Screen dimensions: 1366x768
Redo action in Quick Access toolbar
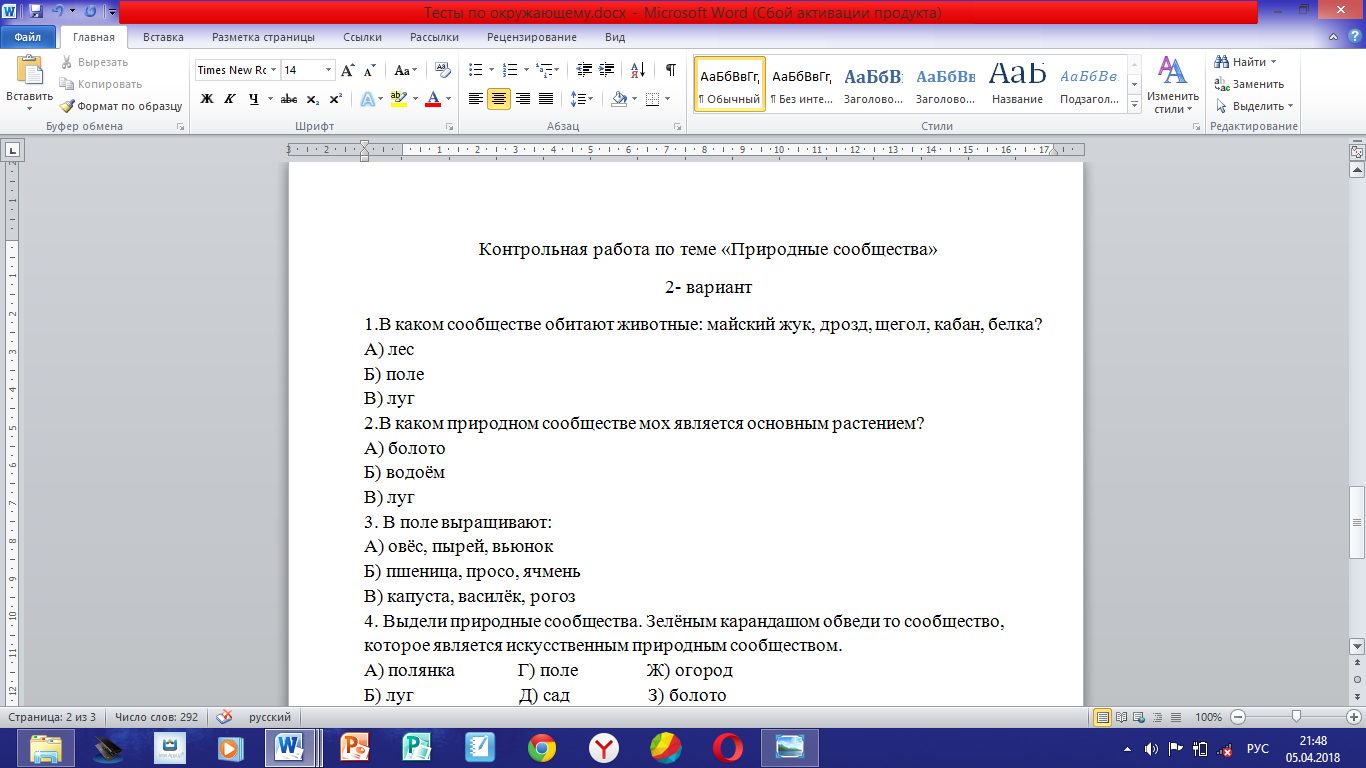pos(91,12)
